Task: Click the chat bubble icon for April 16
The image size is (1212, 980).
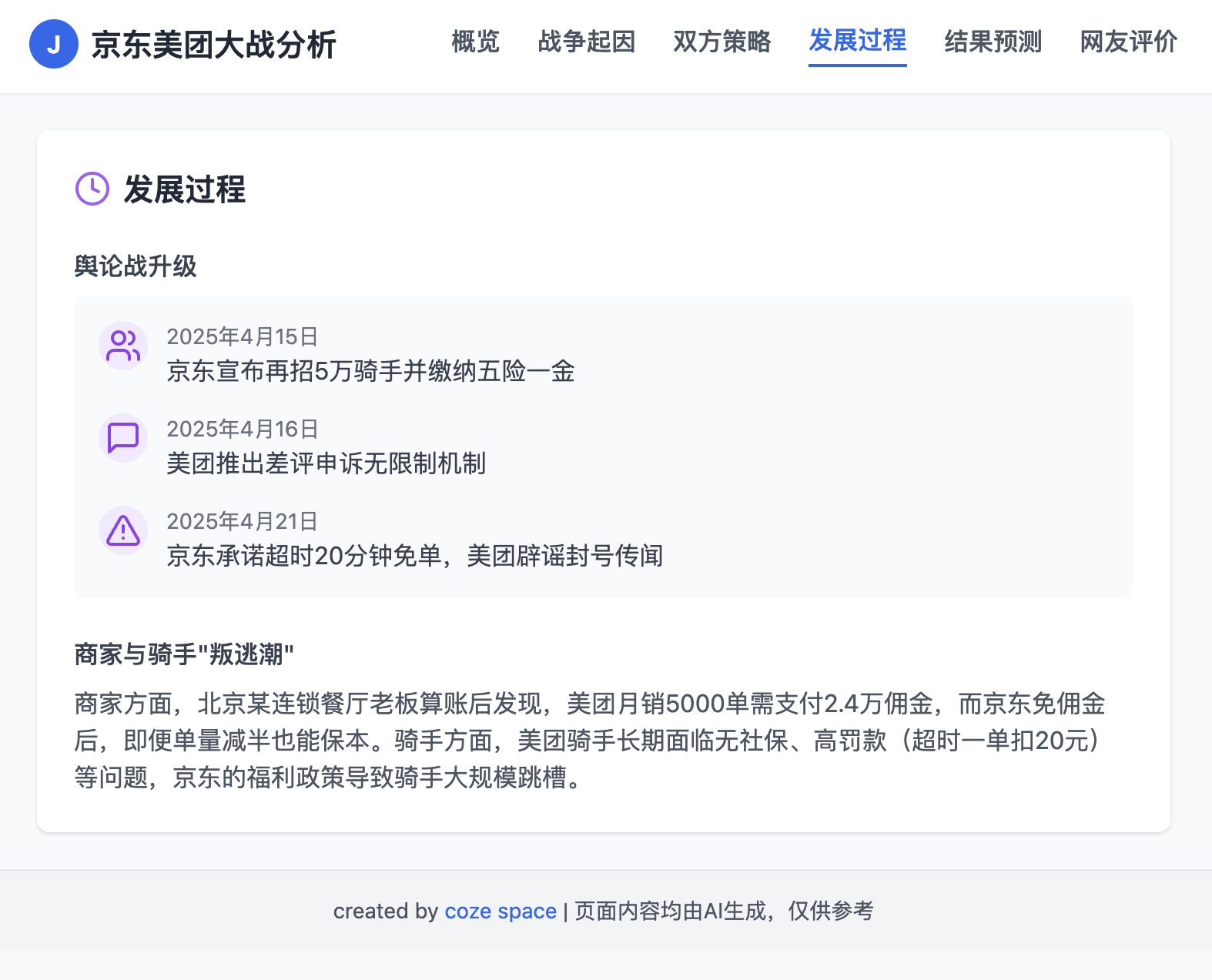Action: [123, 438]
